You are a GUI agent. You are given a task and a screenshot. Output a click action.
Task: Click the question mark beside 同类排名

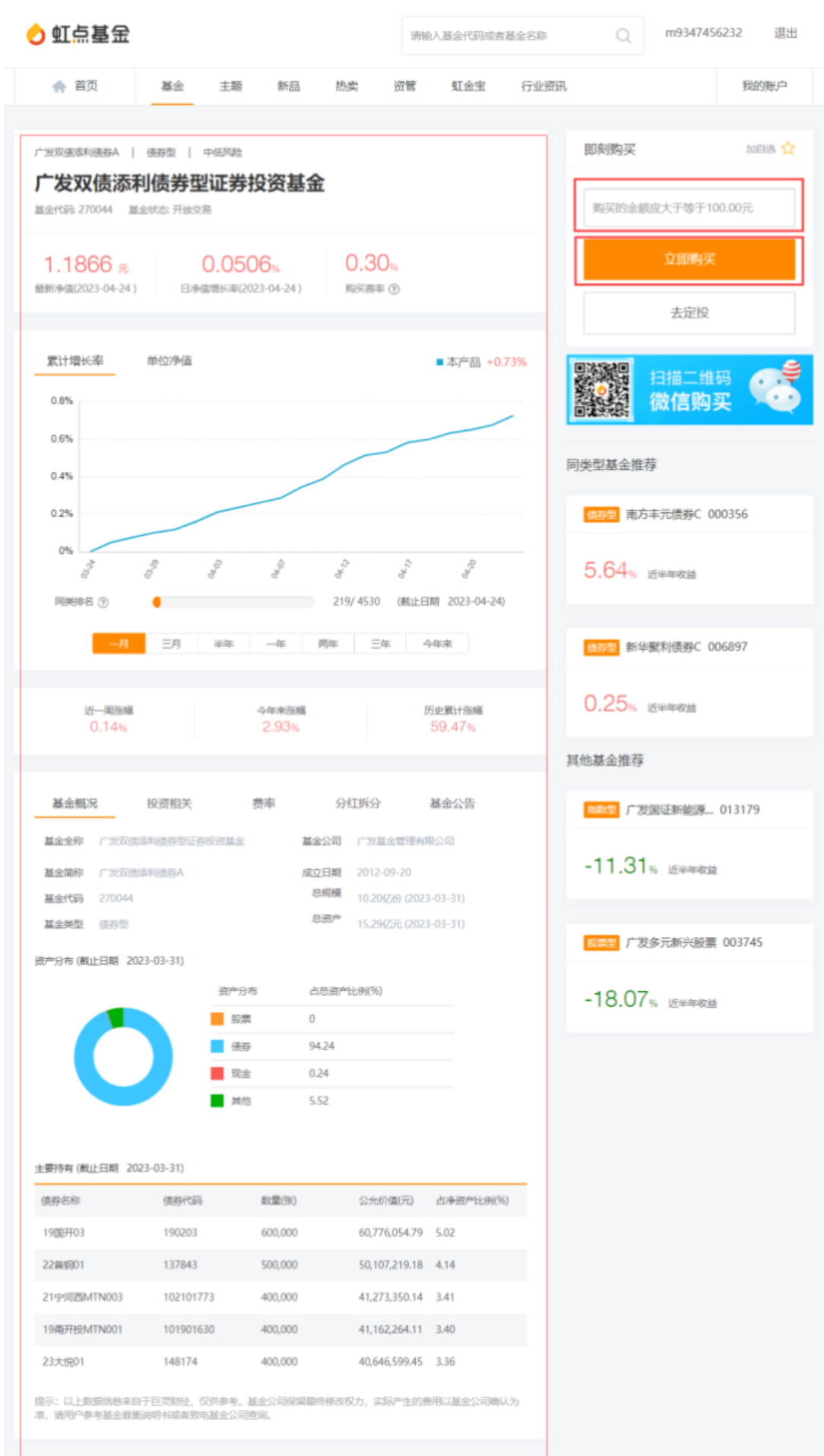pyautogui.click(x=103, y=602)
